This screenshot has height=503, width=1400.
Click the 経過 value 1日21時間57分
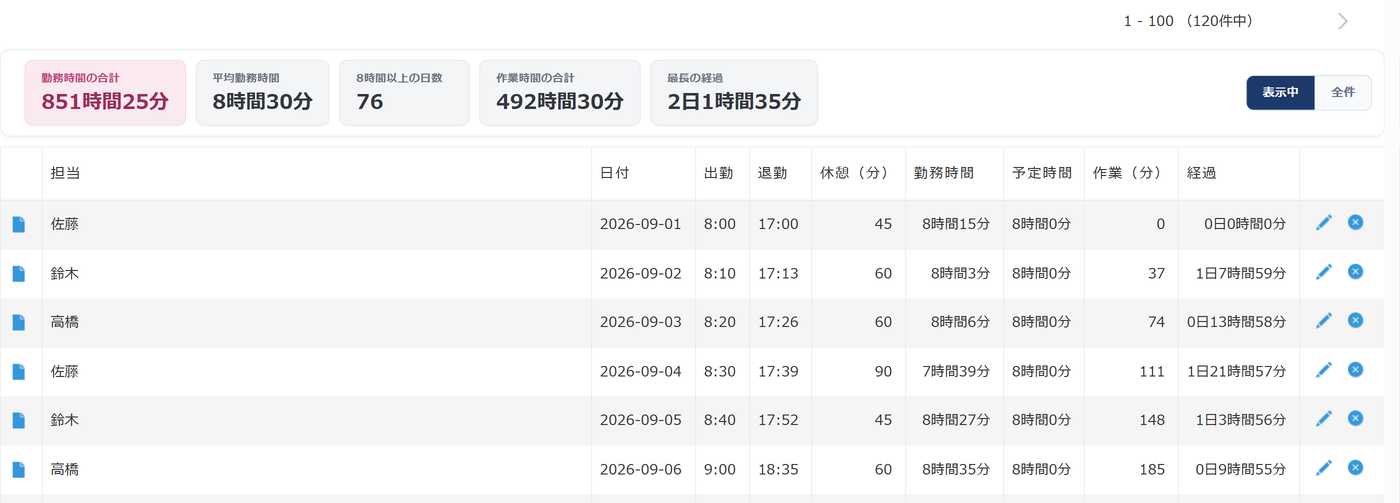1237,371
